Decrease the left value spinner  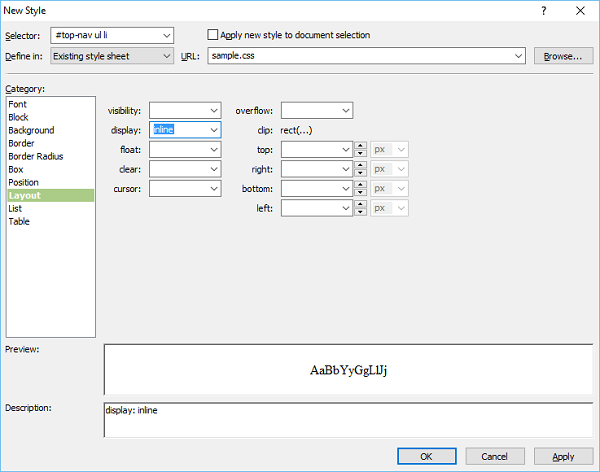click(361, 211)
